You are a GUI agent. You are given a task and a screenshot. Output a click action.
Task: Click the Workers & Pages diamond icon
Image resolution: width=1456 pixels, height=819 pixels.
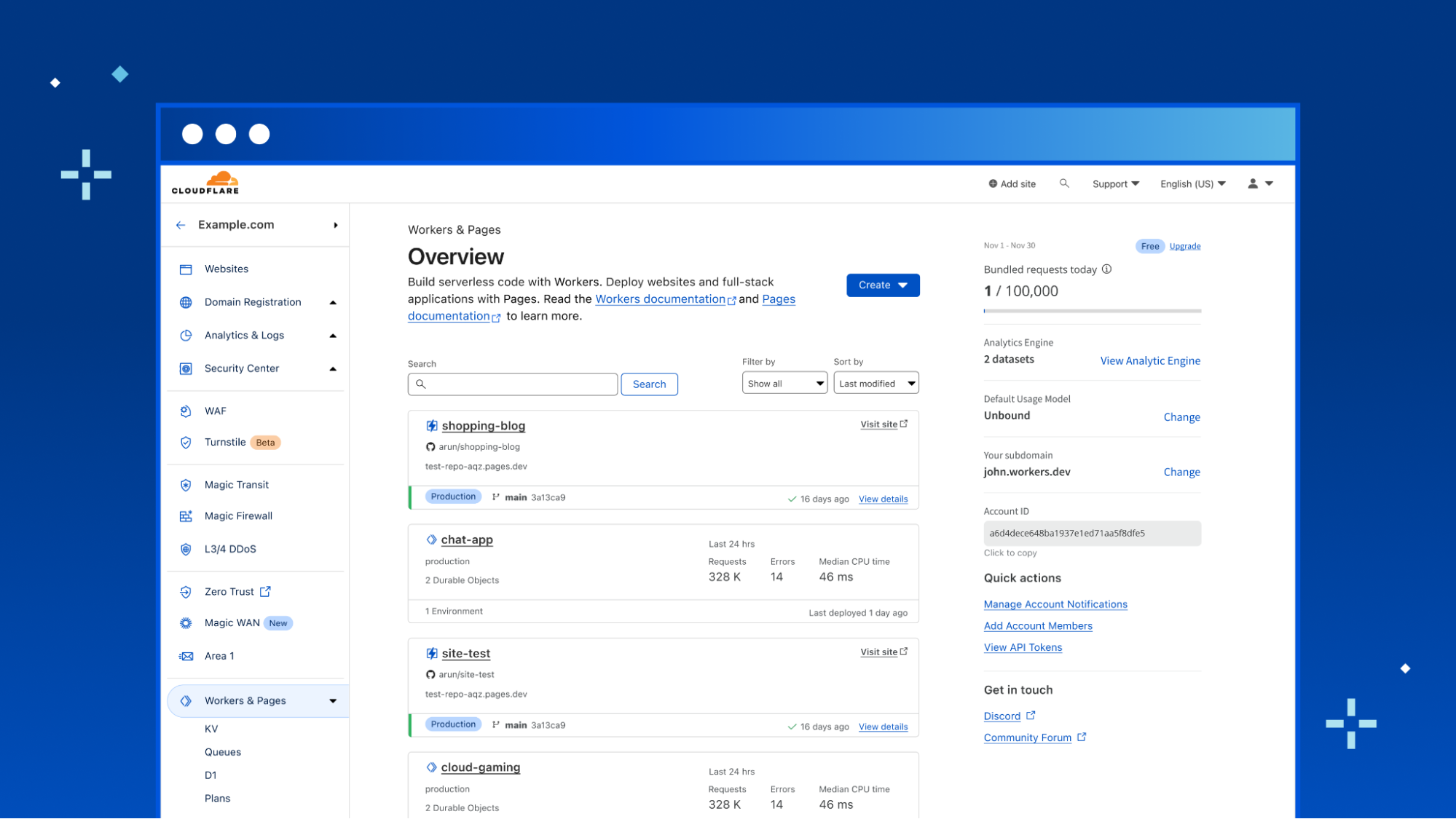tap(186, 701)
